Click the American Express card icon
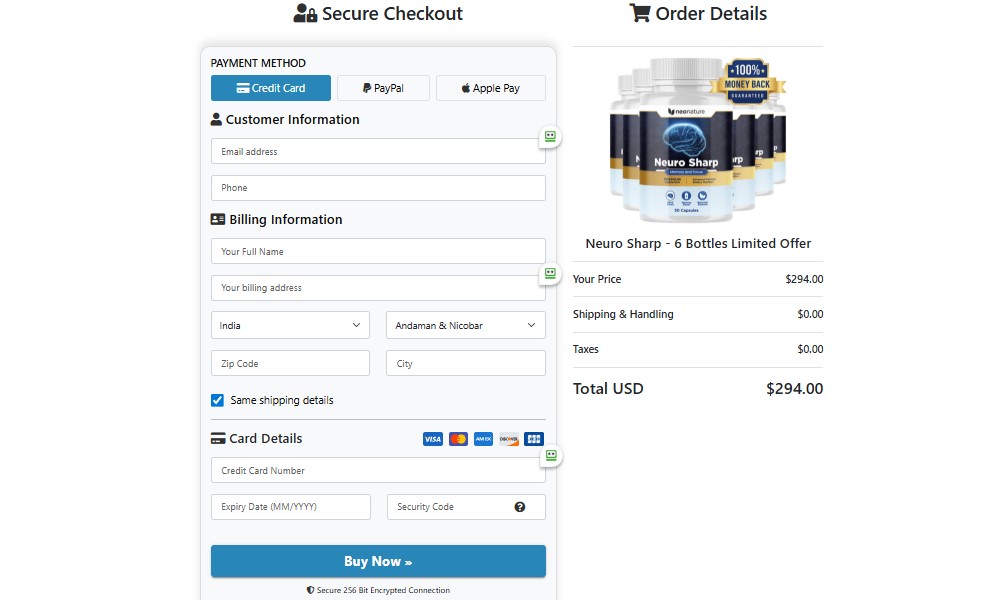Viewport: 988px width, 600px height. [x=483, y=439]
